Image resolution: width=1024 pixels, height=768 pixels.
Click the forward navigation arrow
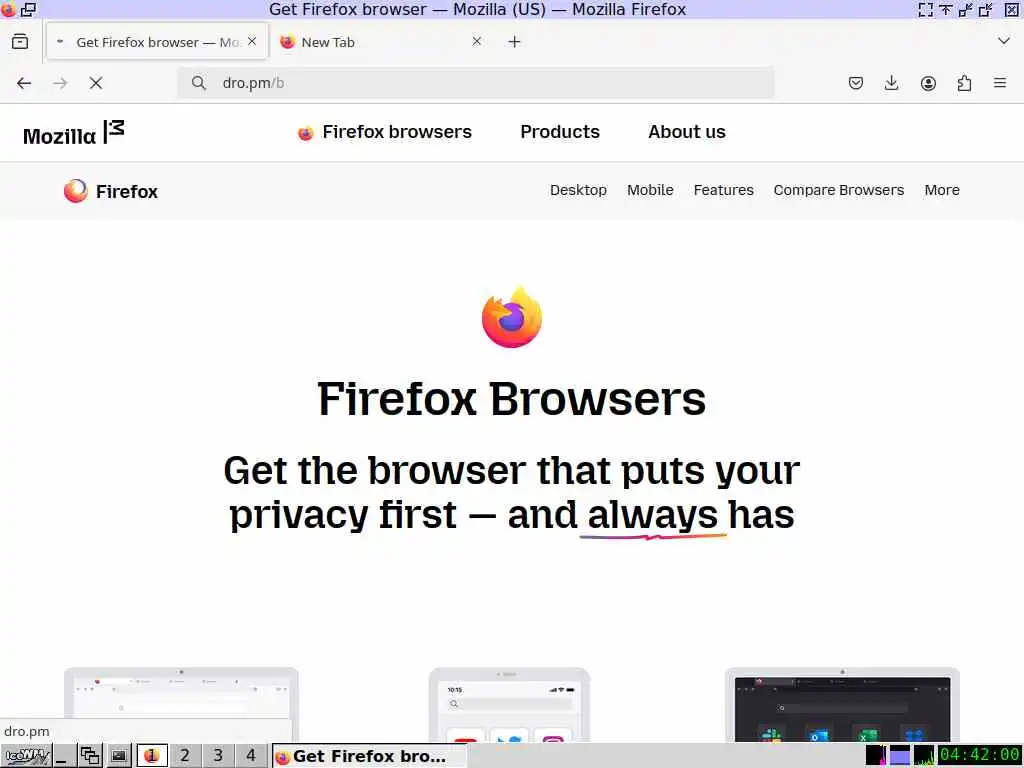(x=60, y=83)
